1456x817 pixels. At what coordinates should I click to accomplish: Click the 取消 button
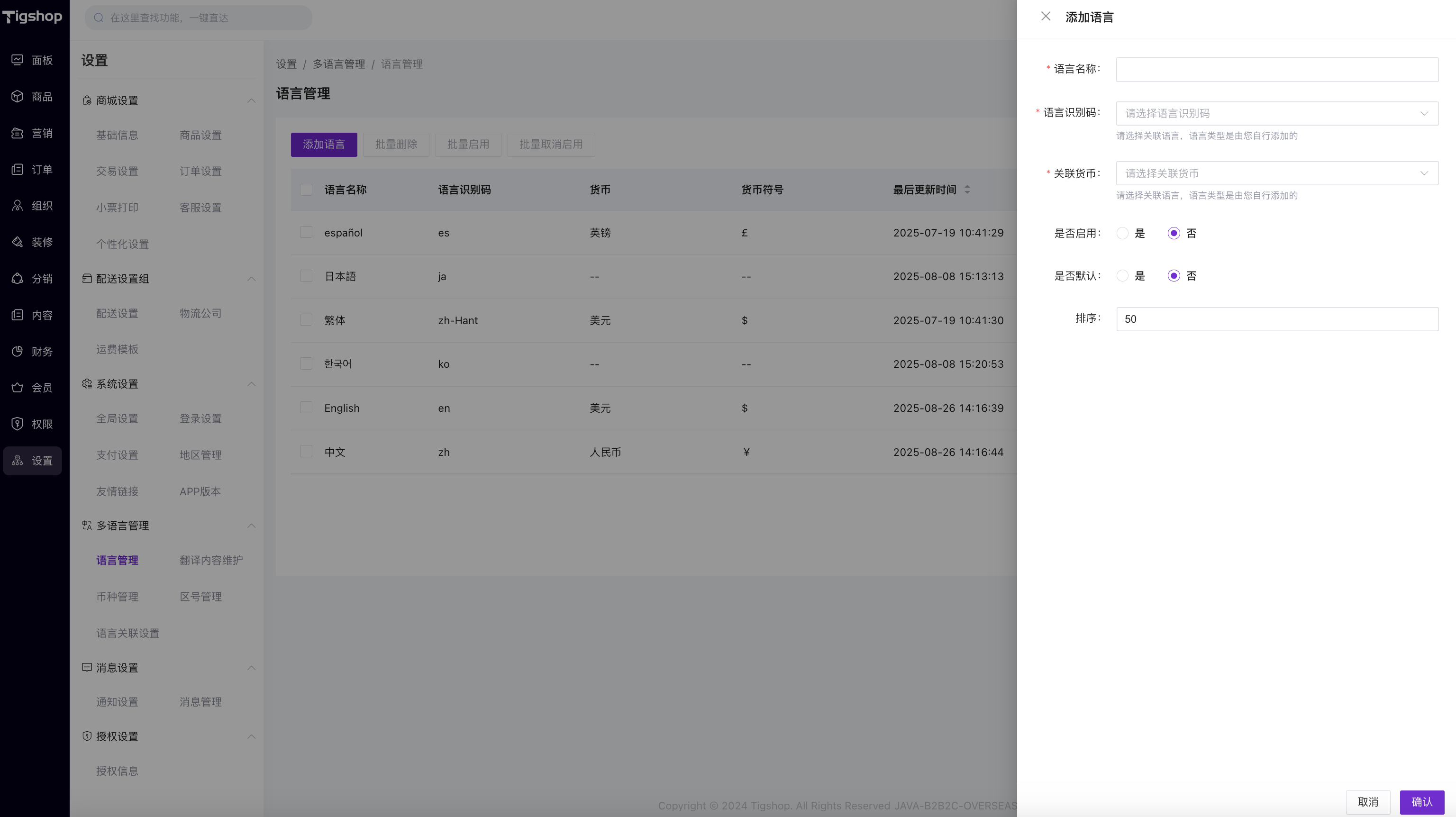pos(1367,802)
